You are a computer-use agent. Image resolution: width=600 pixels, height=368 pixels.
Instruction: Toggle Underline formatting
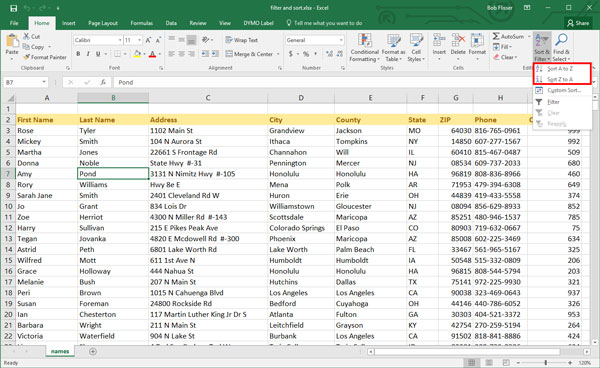pos(98,54)
